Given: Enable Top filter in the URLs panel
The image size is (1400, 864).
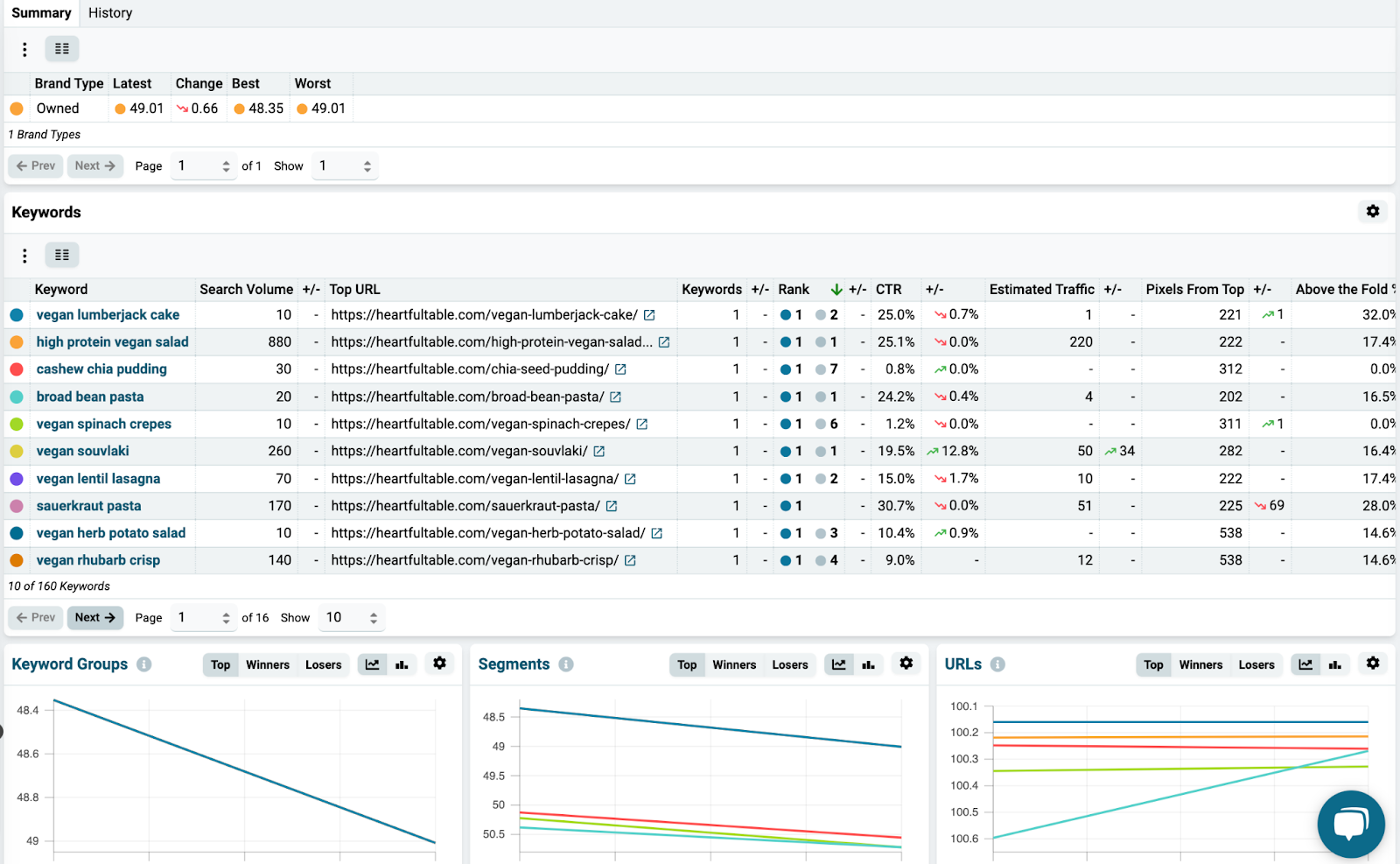Looking at the screenshot, I should click(x=1153, y=664).
